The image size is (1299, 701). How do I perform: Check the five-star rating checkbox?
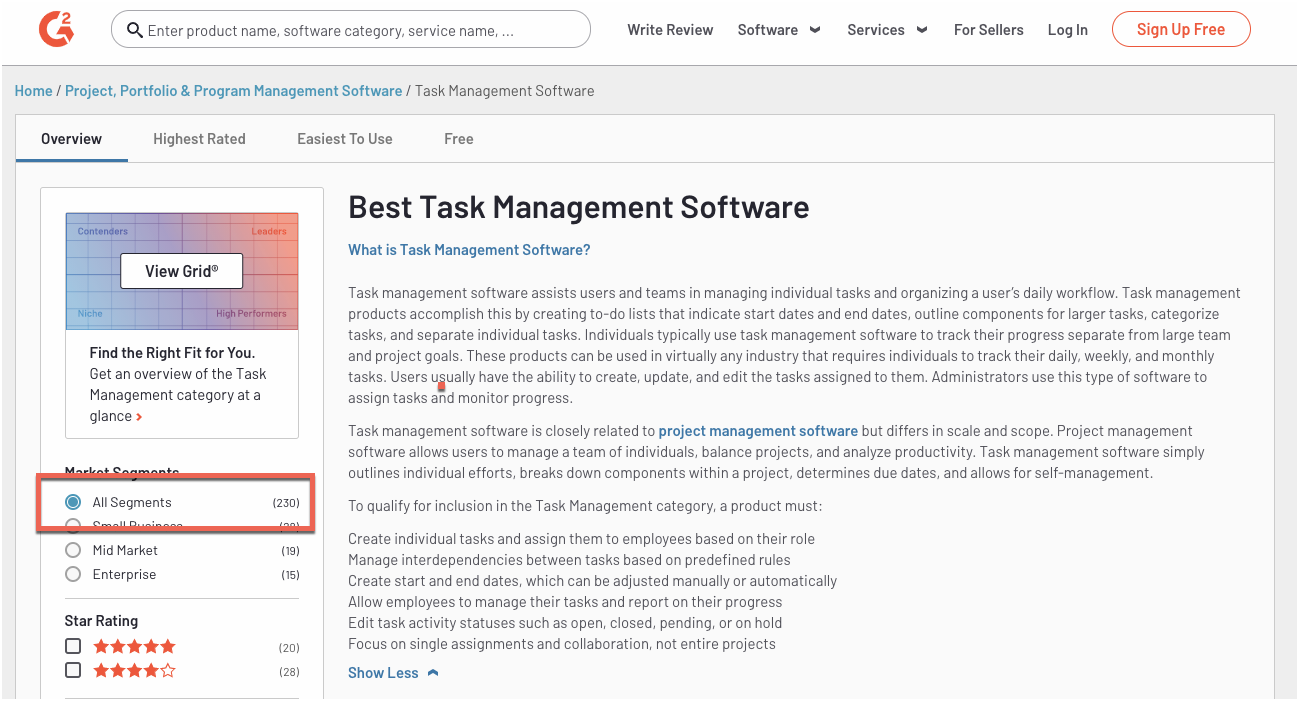[73, 646]
